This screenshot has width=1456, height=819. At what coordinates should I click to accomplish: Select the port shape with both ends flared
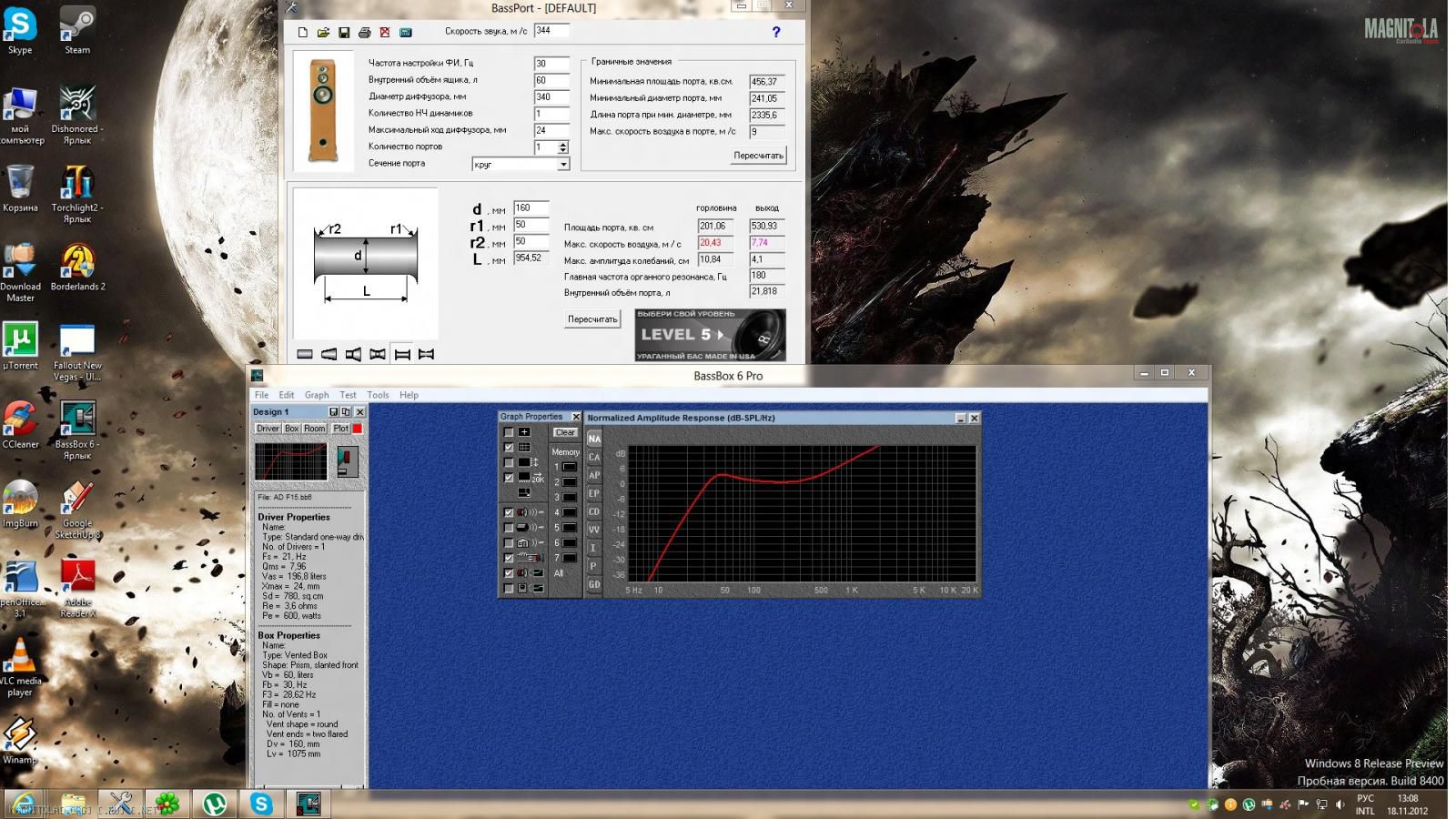(402, 354)
